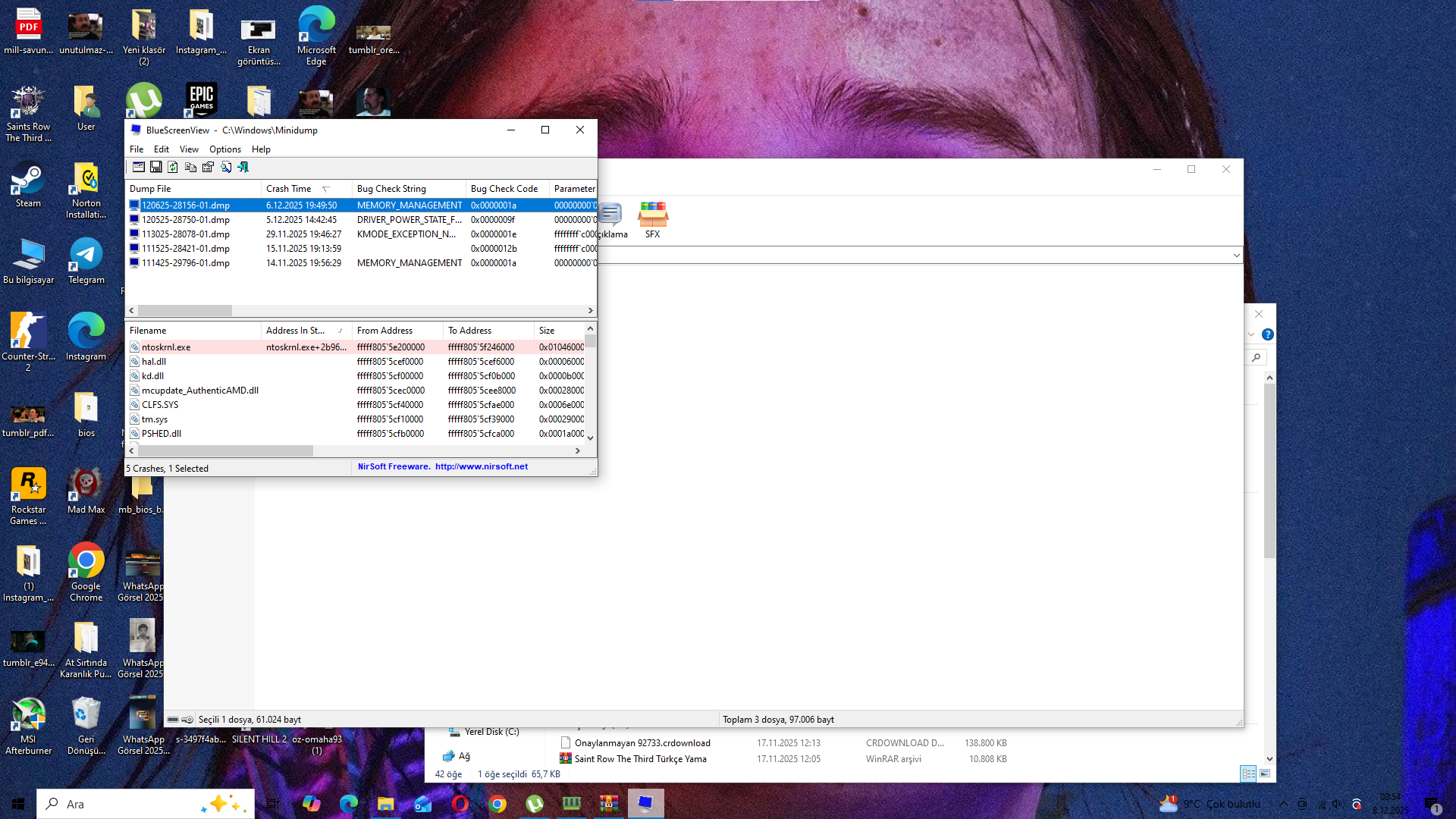Viewport: 1456px width, 819px height.
Task: Sort by the Address In Stack column
Action: pyautogui.click(x=296, y=331)
